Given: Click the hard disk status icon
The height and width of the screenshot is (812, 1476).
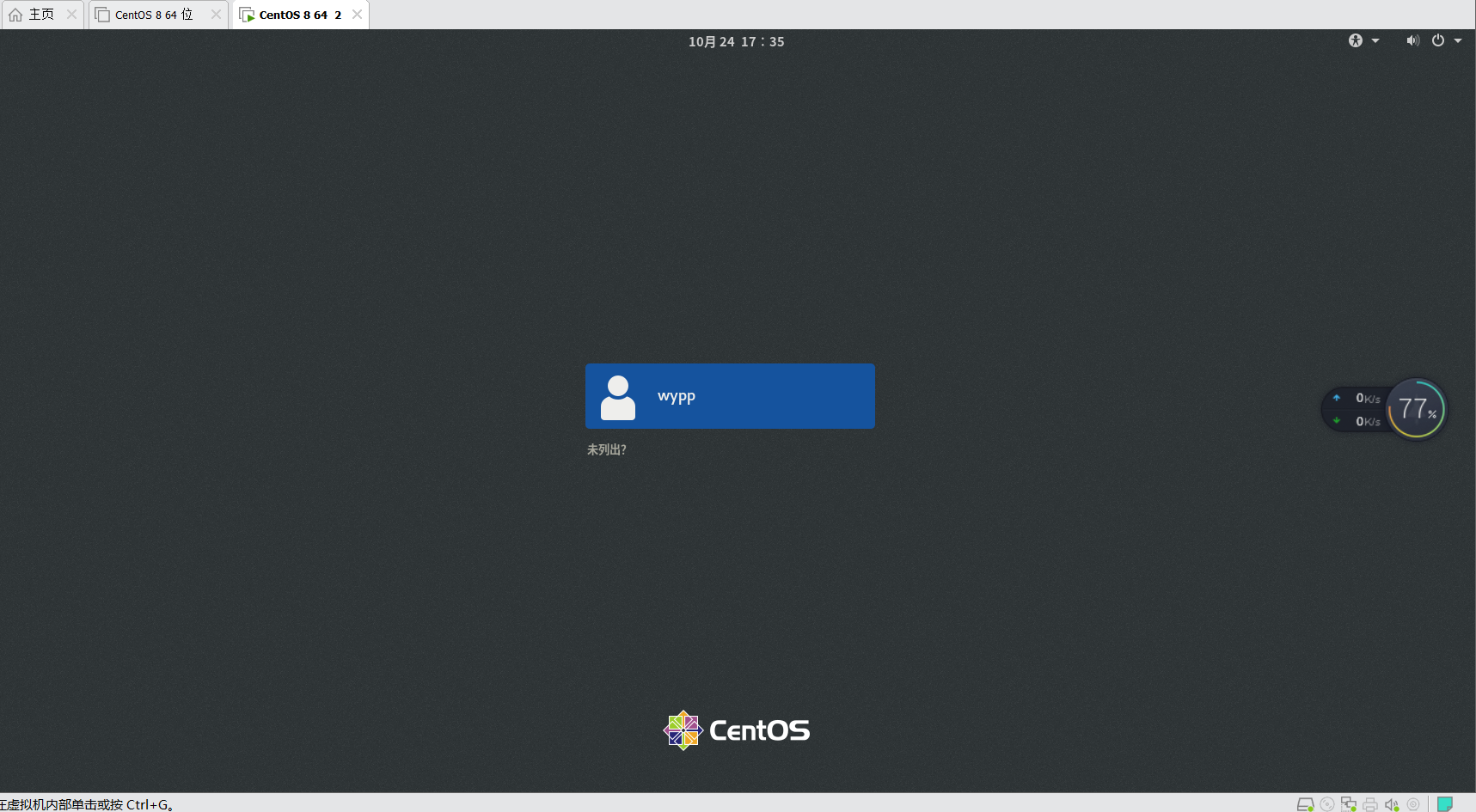Looking at the screenshot, I should [1305, 804].
